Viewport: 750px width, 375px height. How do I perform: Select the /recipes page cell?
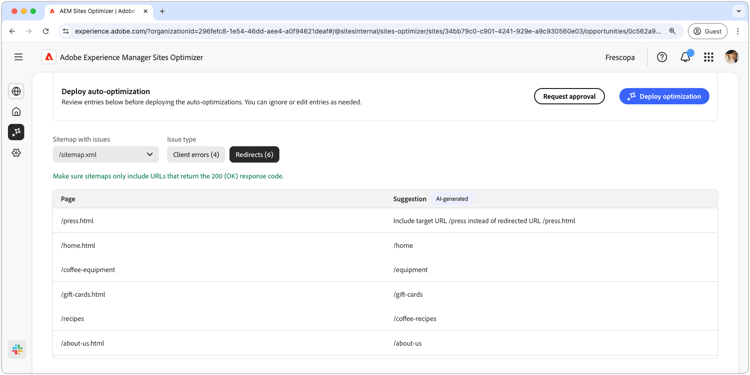pos(73,319)
